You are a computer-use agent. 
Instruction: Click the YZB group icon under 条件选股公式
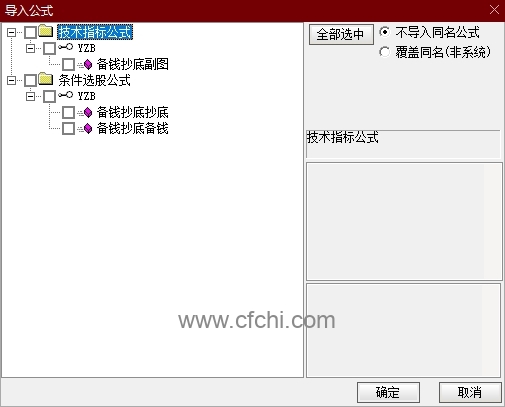coord(65,95)
